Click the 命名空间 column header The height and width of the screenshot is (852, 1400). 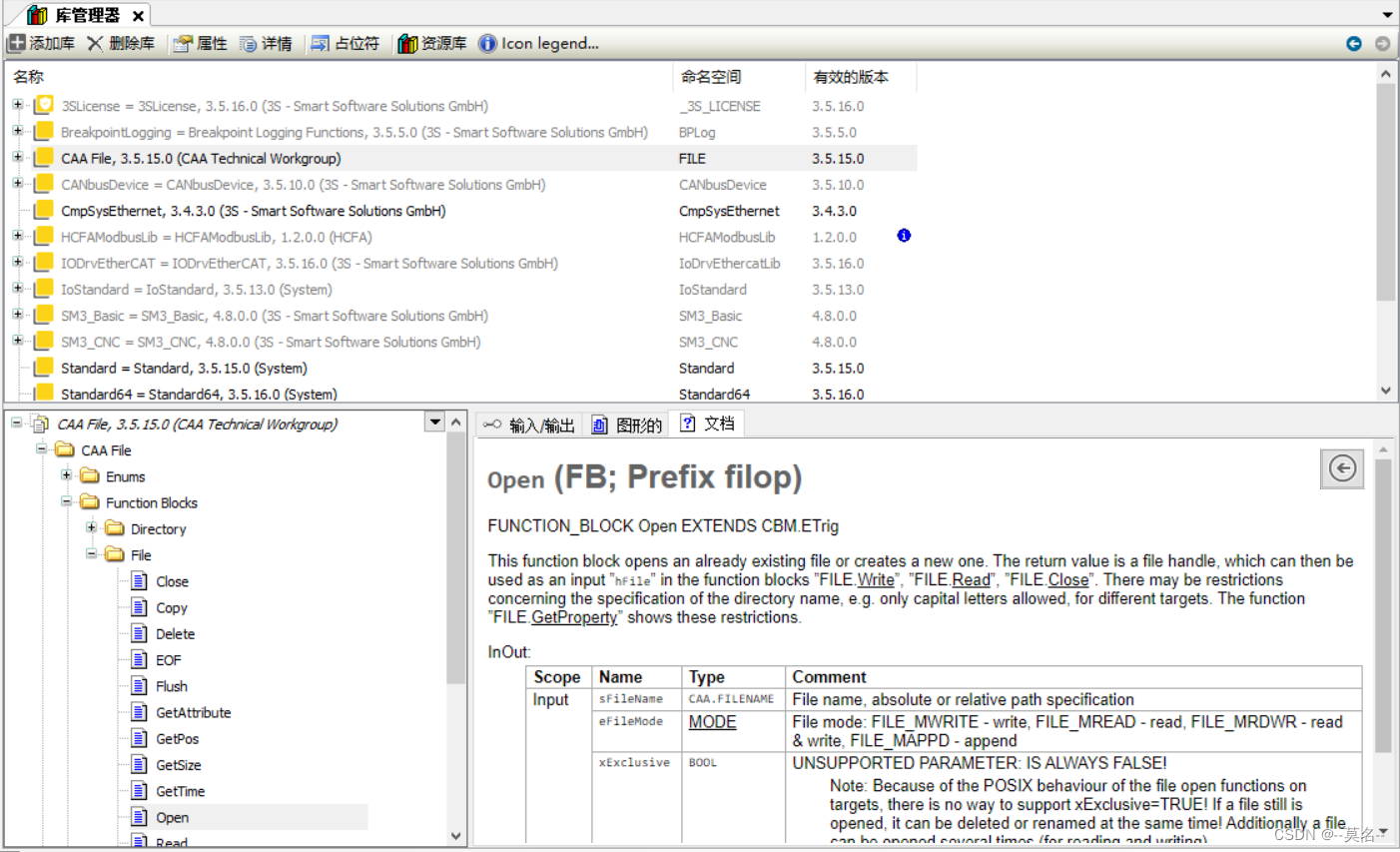click(x=739, y=77)
